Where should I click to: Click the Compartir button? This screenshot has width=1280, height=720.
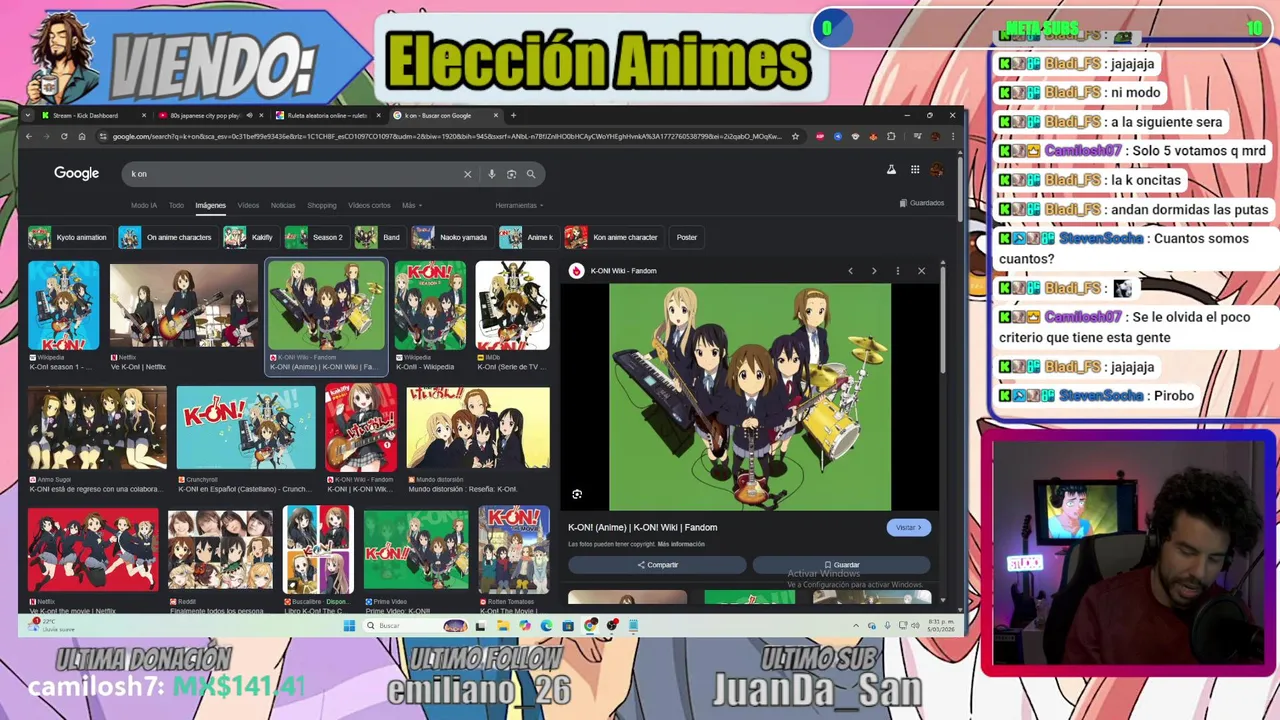[x=658, y=565]
